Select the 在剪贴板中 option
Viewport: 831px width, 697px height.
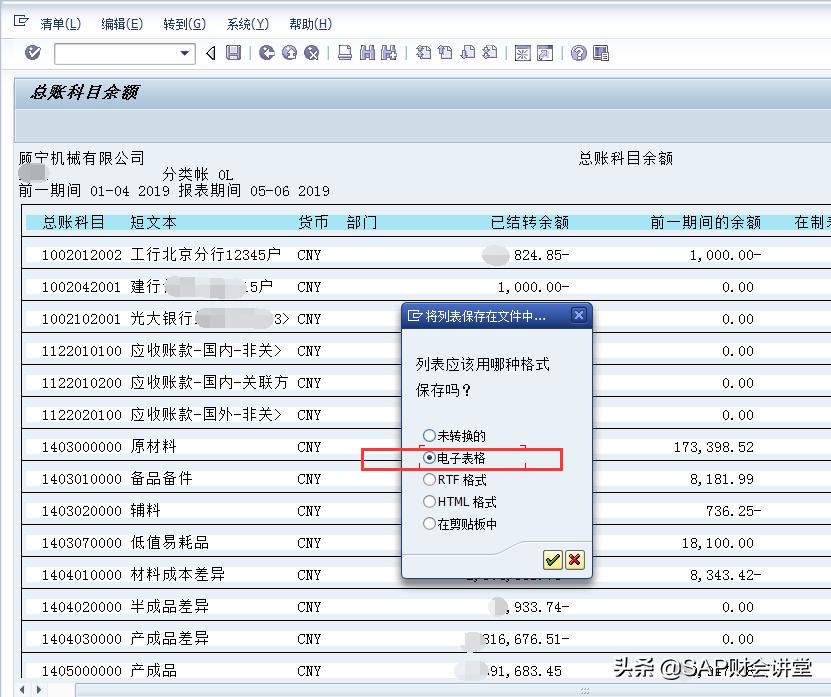[429, 523]
